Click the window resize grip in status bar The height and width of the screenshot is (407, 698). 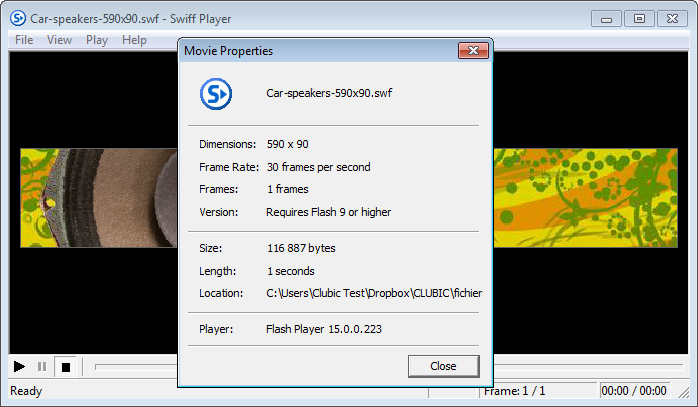683,392
